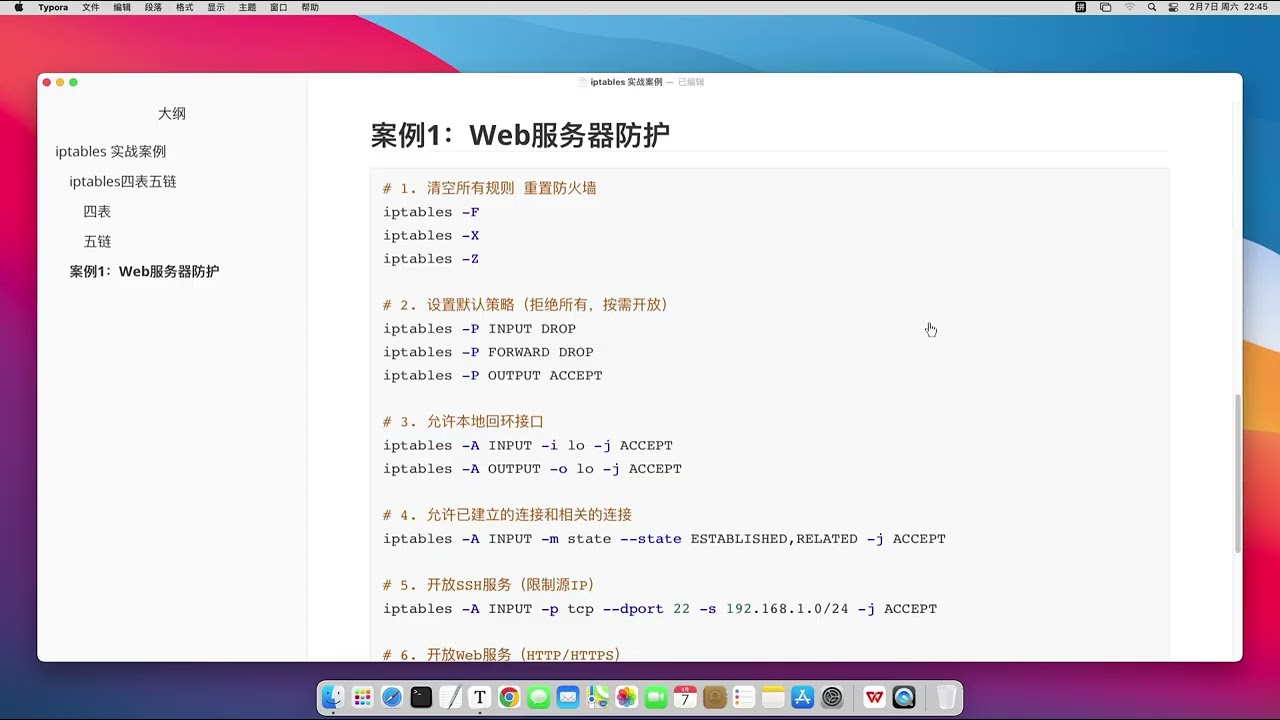Open Spotlight search in the menu bar

(x=1152, y=7)
